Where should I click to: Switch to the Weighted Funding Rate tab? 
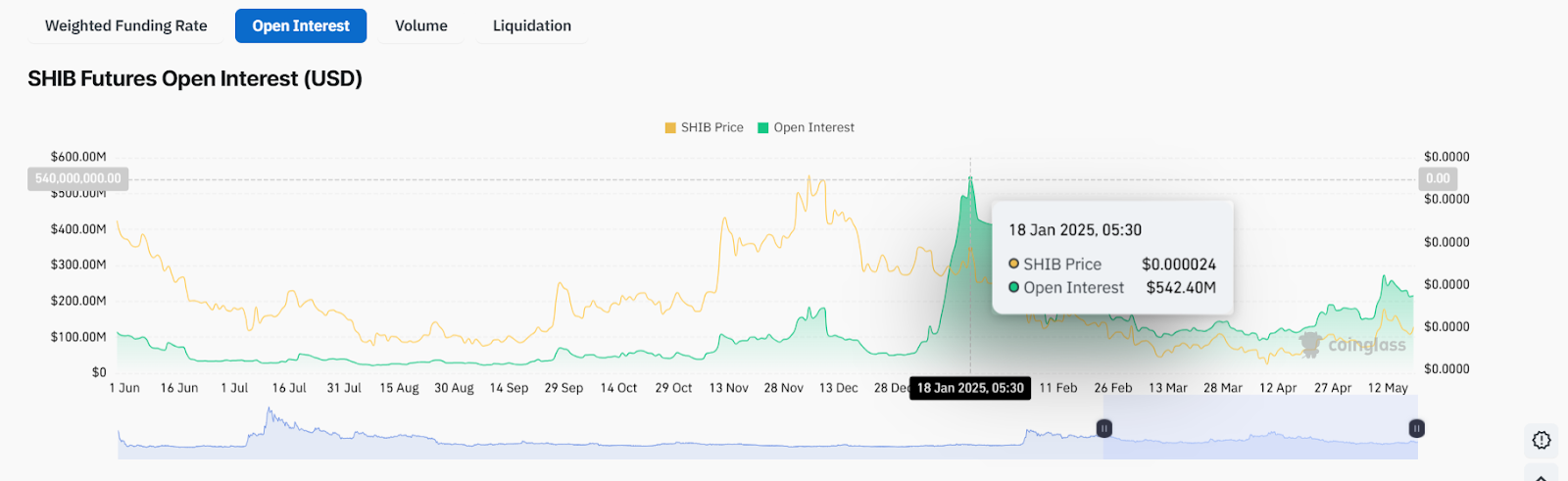pos(126,26)
